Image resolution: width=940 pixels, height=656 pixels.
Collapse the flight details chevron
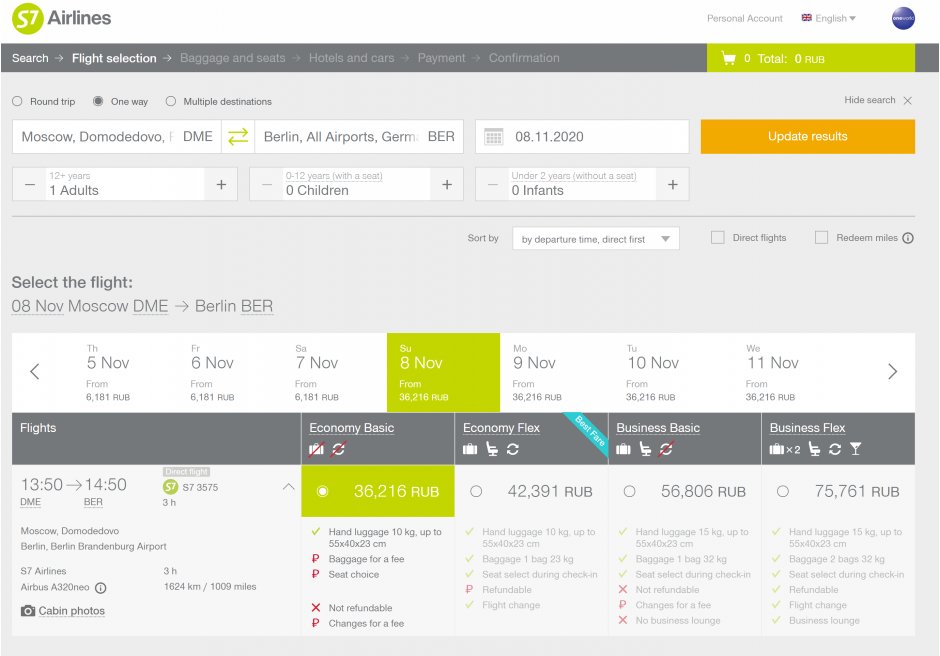(x=288, y=487)
